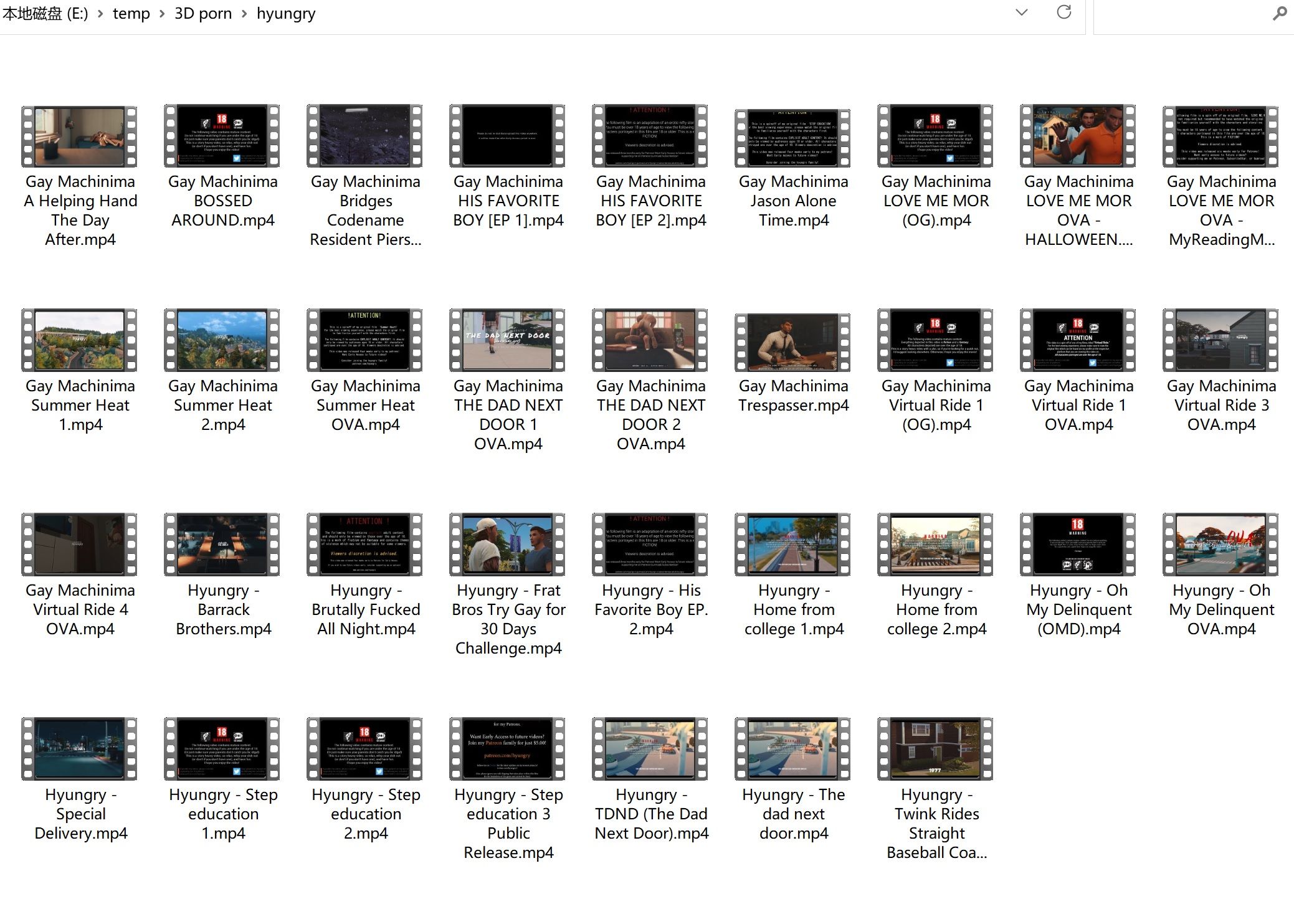Select the Summer Heat 1.mp4 file icon
1294x924 pixels.
[x=79, y=340]
